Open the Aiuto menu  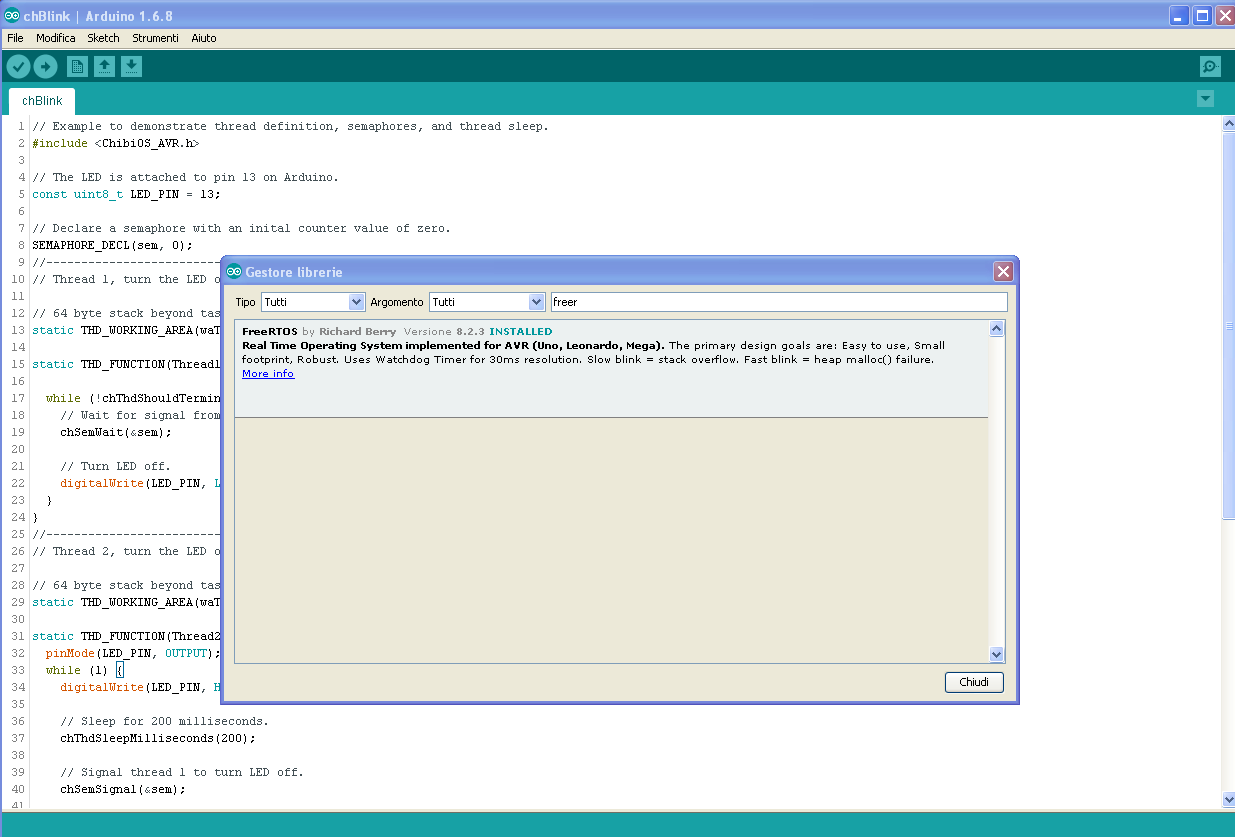[203, 38]
